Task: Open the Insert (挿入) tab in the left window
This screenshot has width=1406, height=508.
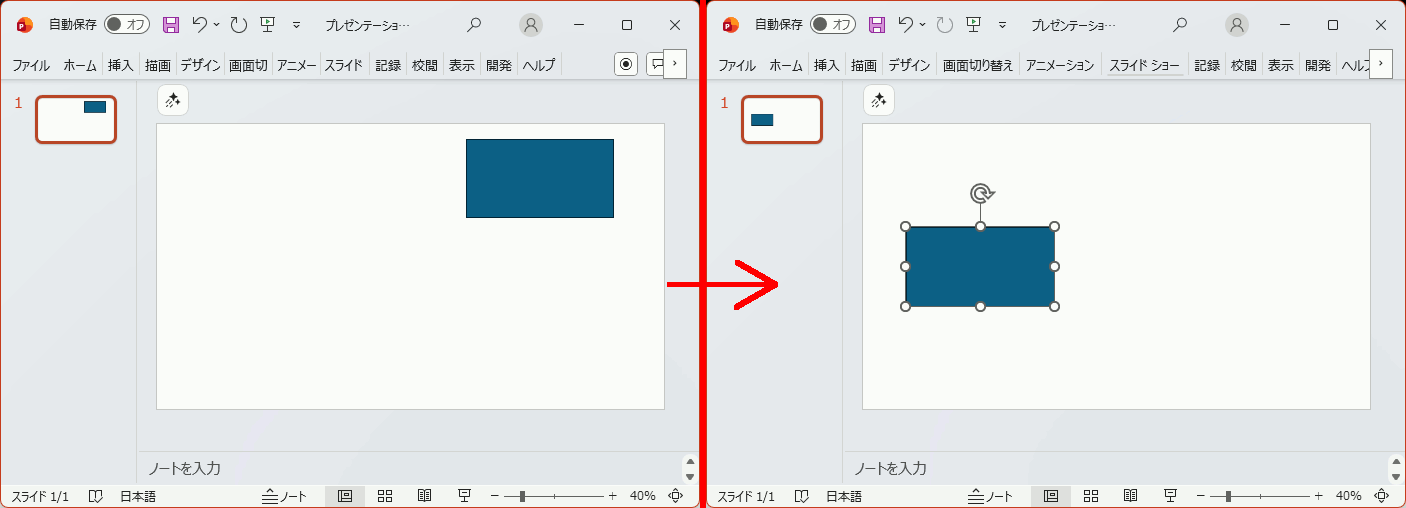Action: (120, 65)
